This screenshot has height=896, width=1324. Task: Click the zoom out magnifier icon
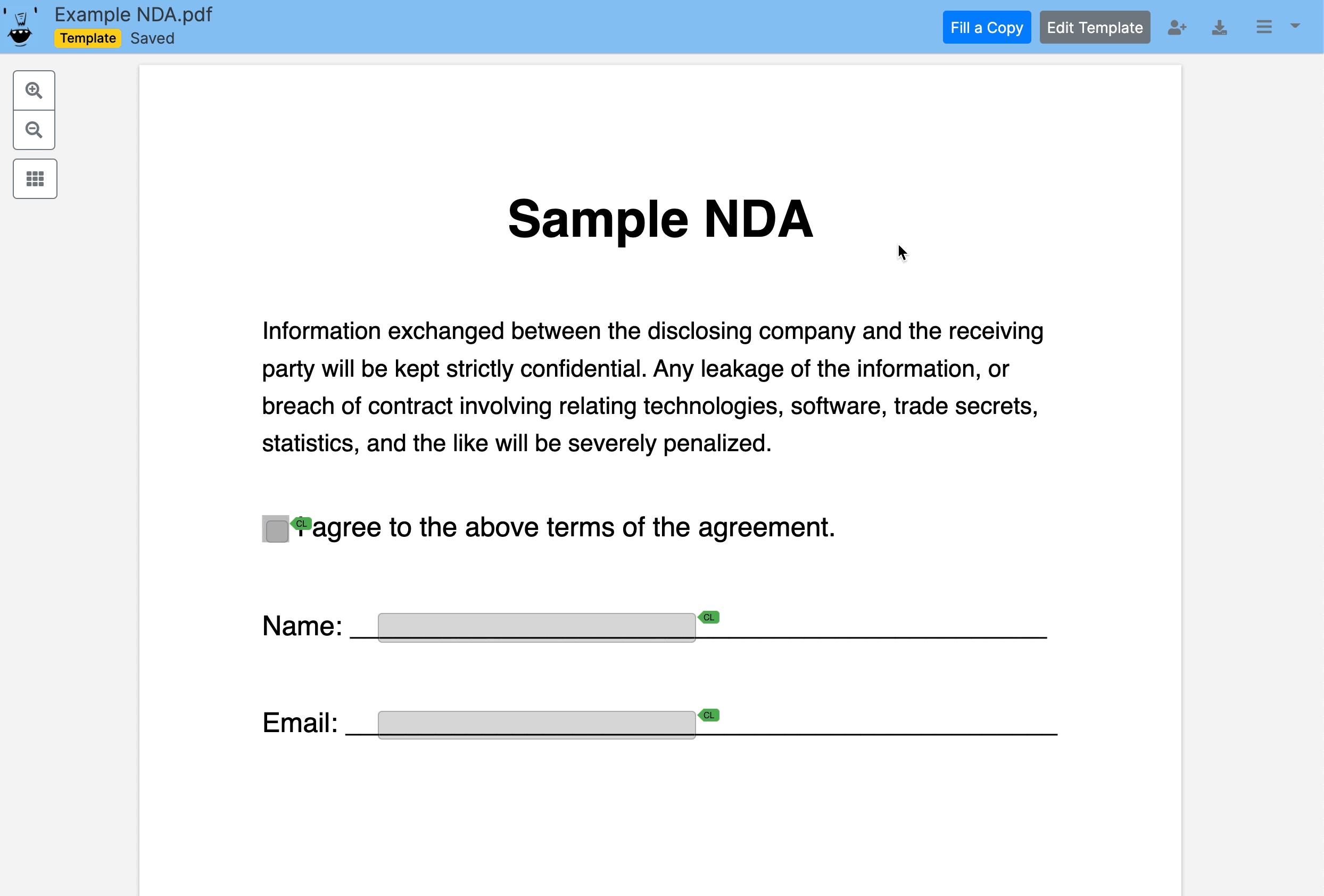[x=35, y=130]
